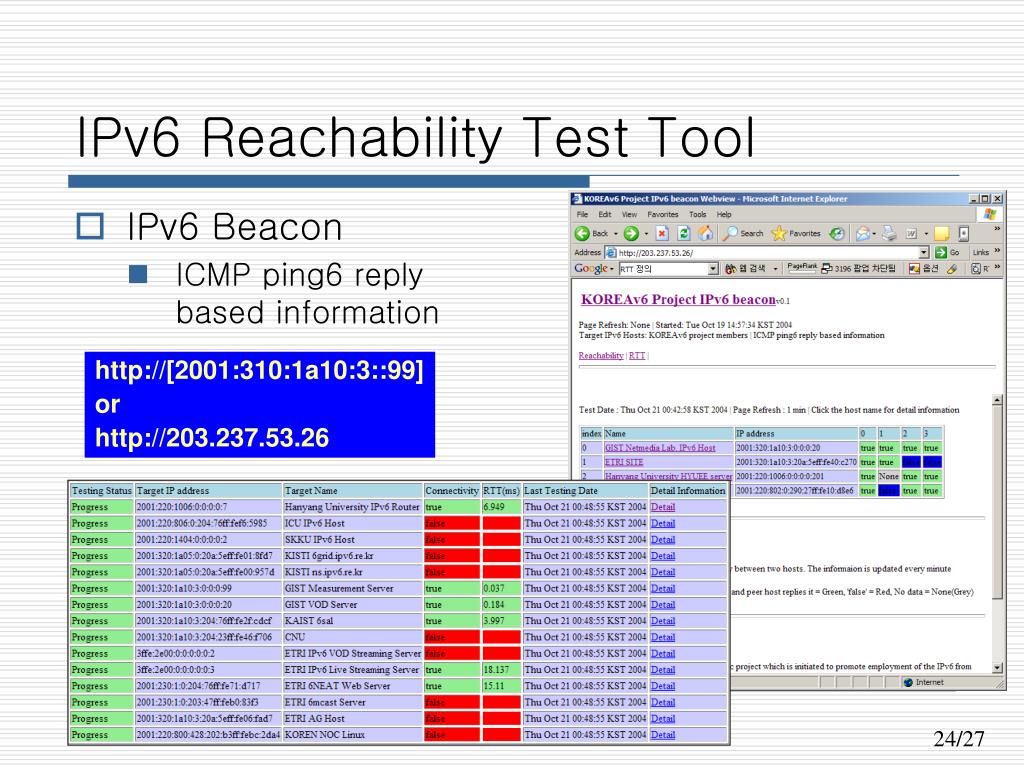Click the green Forward arrow icon
1024x768 pixels.
631,233
